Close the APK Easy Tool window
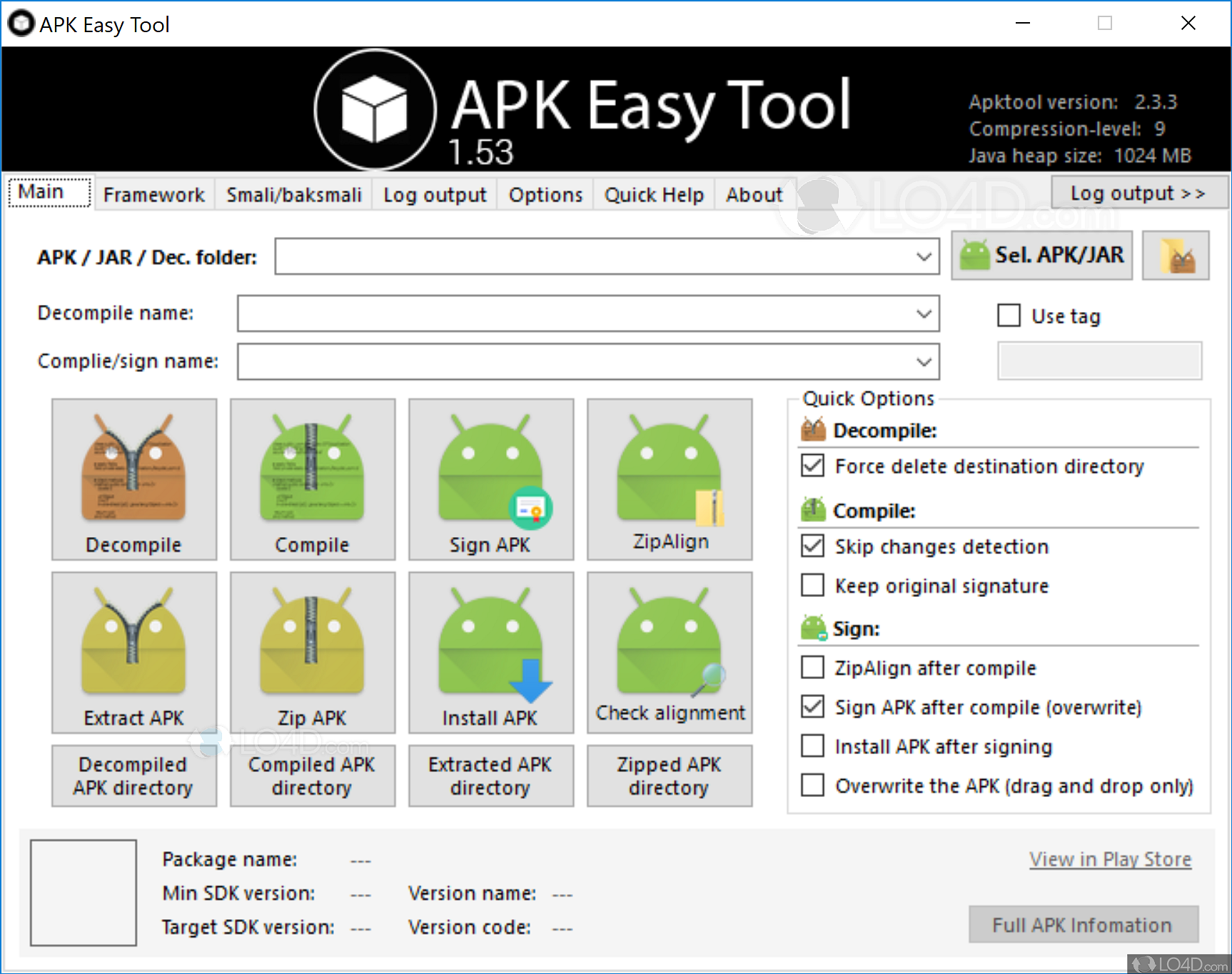Viewport: 1232px width, 974px height. pos(1188,24)
